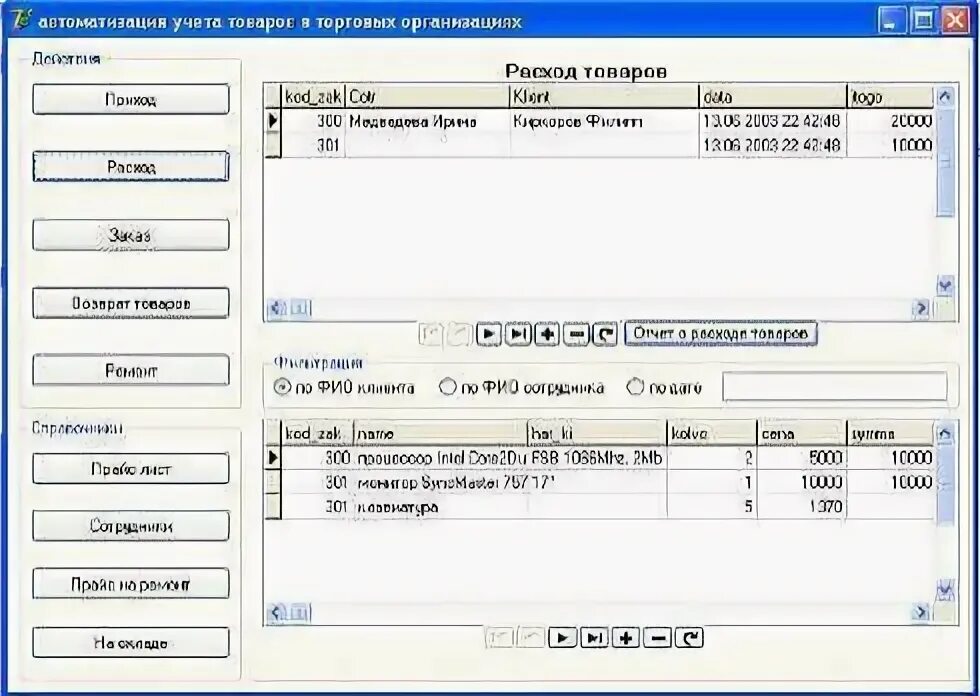Select the itogo cell with 20000
Image resolution: width=980 pixels, height=696 pixels.
[891, 121]
